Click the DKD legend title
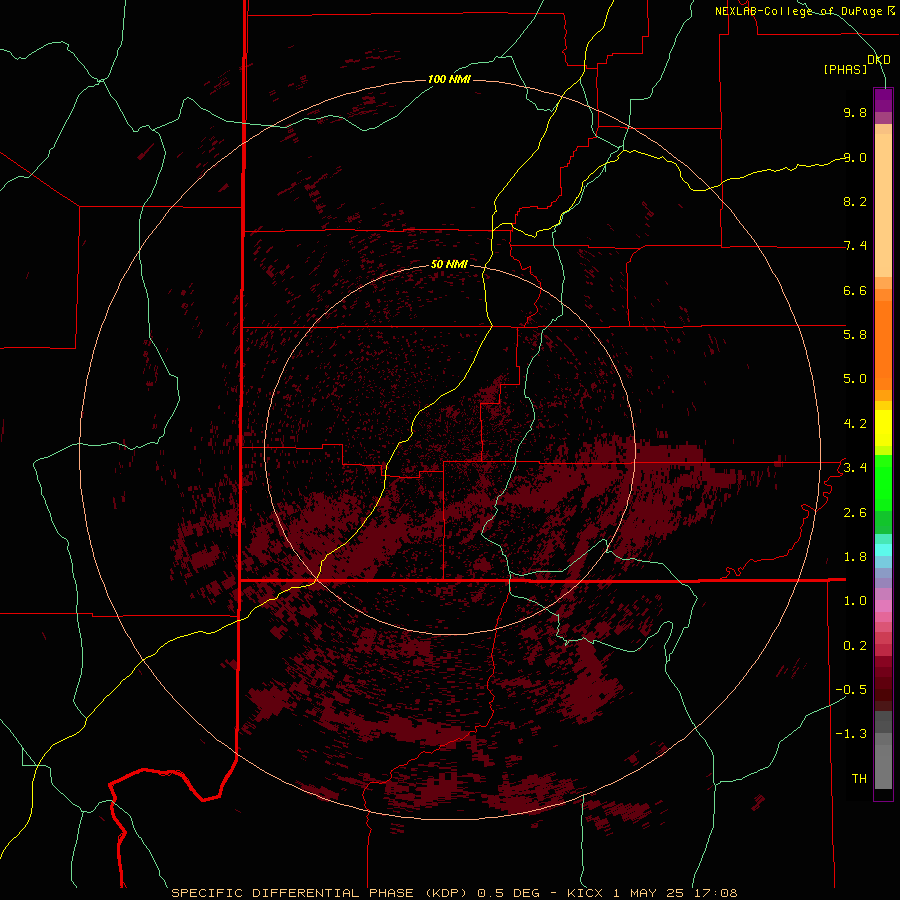 point(879,60)
